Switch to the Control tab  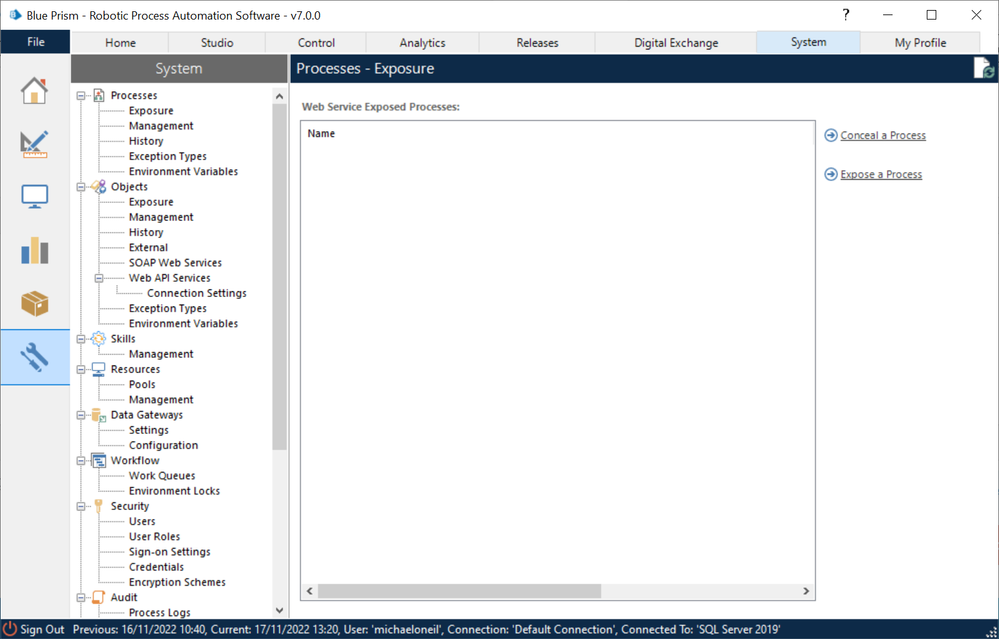(316, 43)
